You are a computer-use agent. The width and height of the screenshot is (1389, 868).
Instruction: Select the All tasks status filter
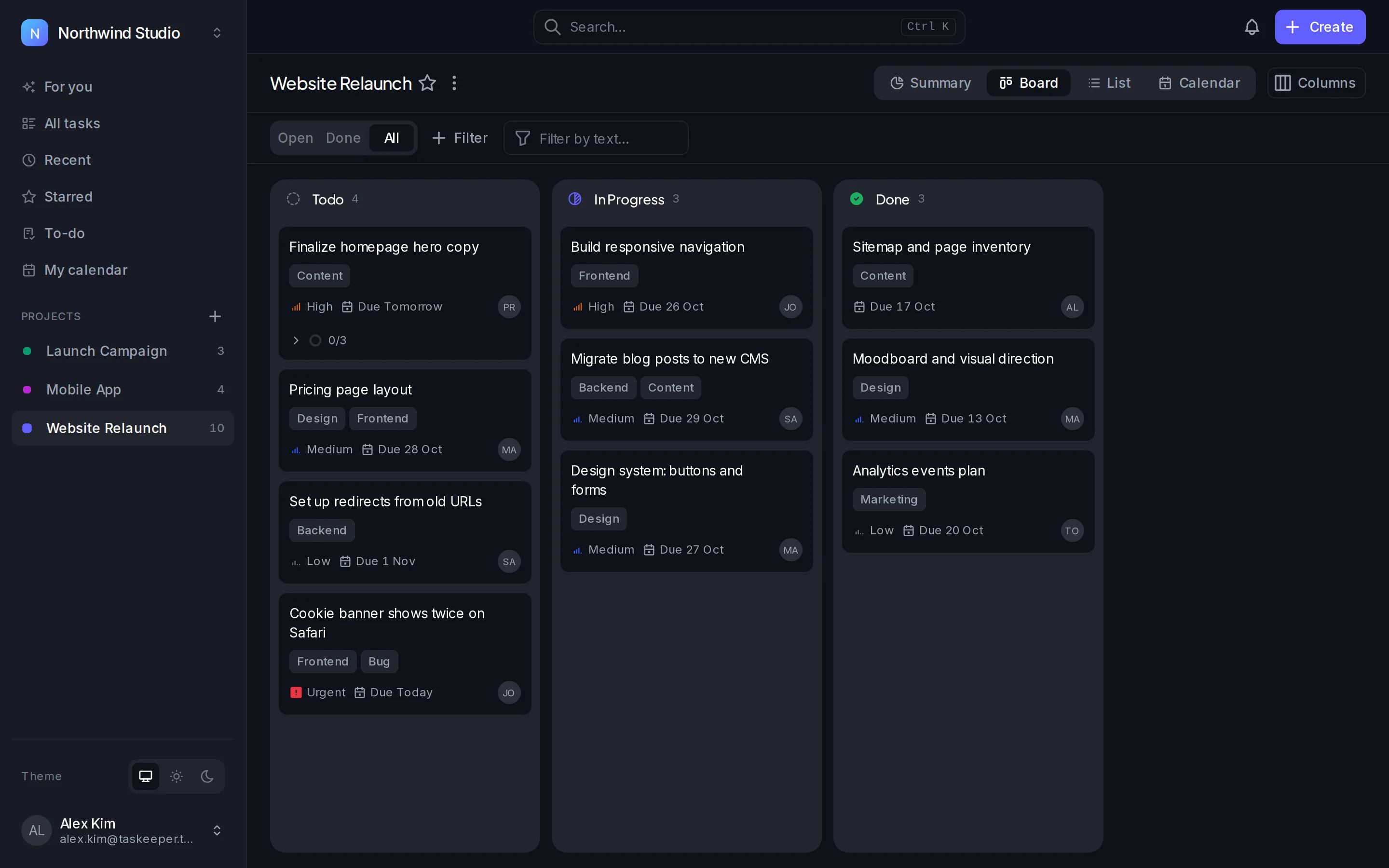tap(392, 138)
